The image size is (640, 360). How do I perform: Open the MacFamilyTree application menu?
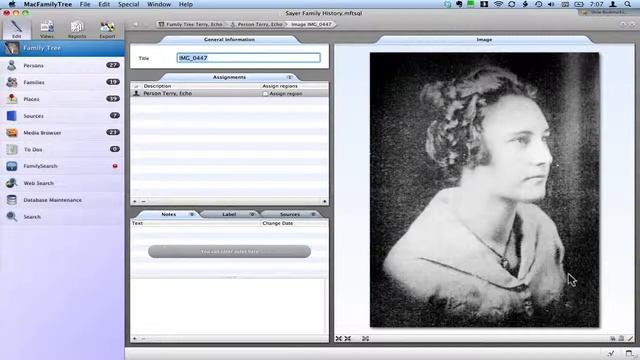click(x=48, y=4)
